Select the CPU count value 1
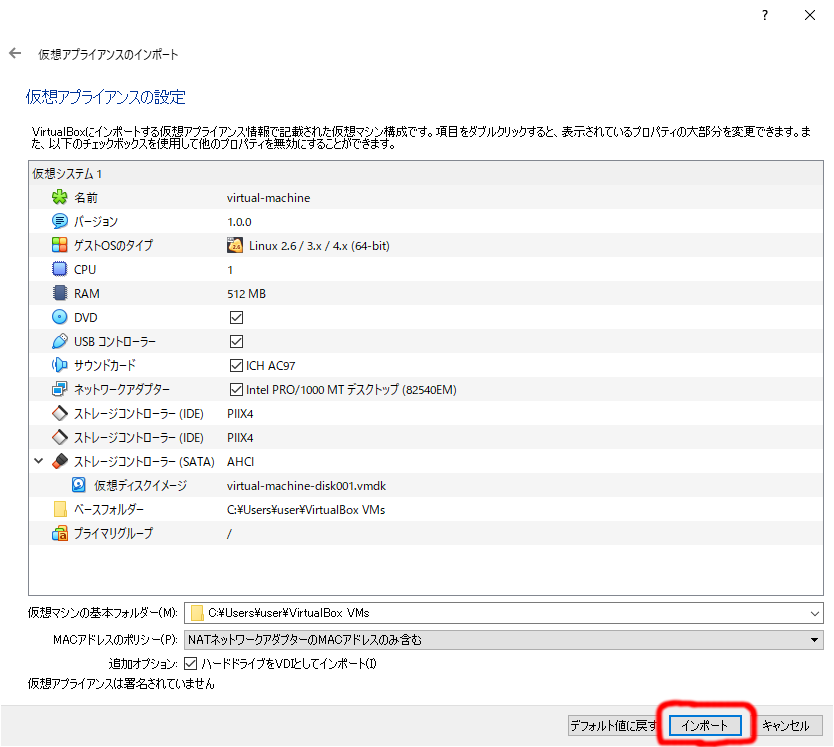This screenshot has height=747, width=834. (x=230, y=270)
